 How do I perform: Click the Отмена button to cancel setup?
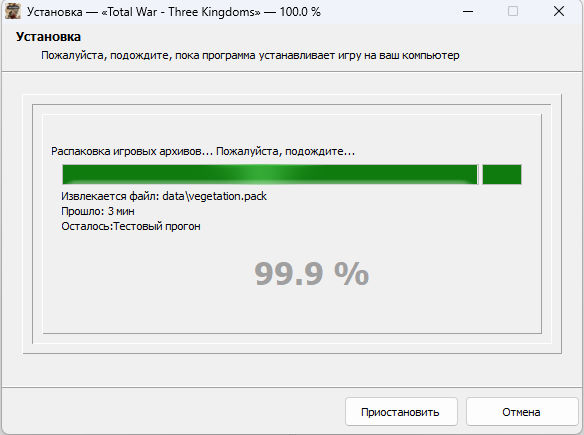(521, 412)
